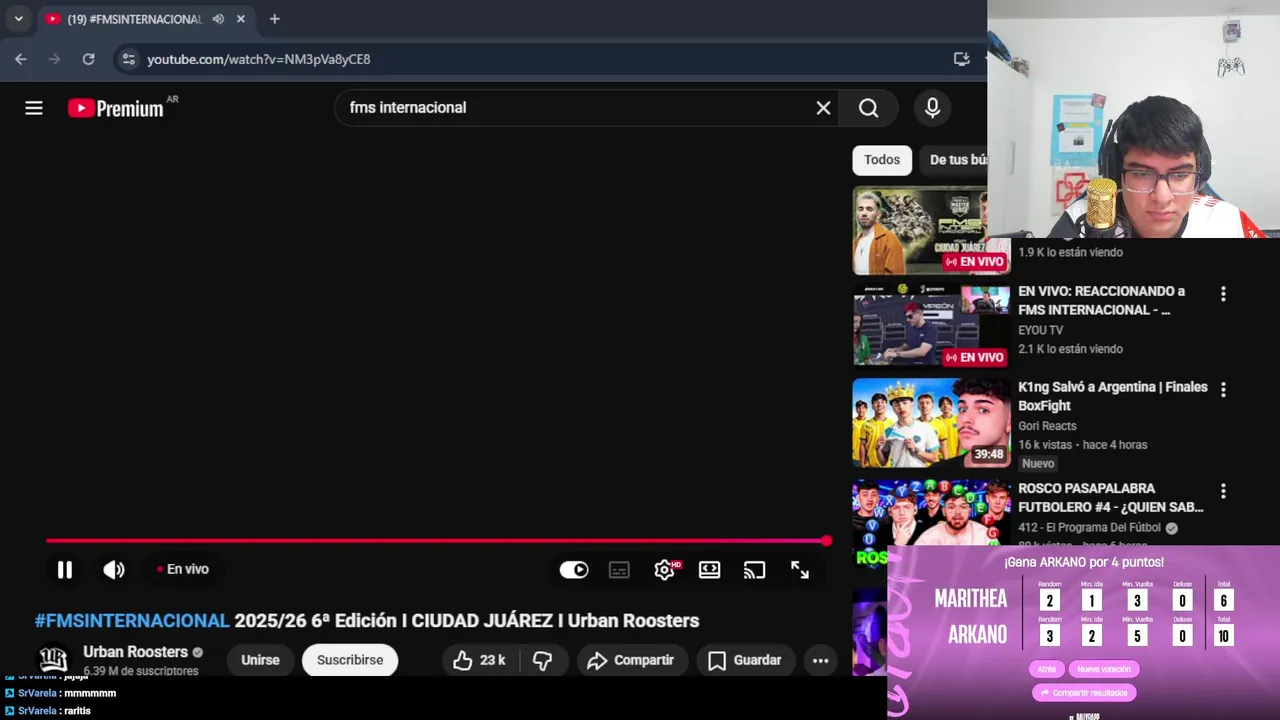
Task: Open a new browser tab
Action: pyautogui.click(x=274, y=19)
